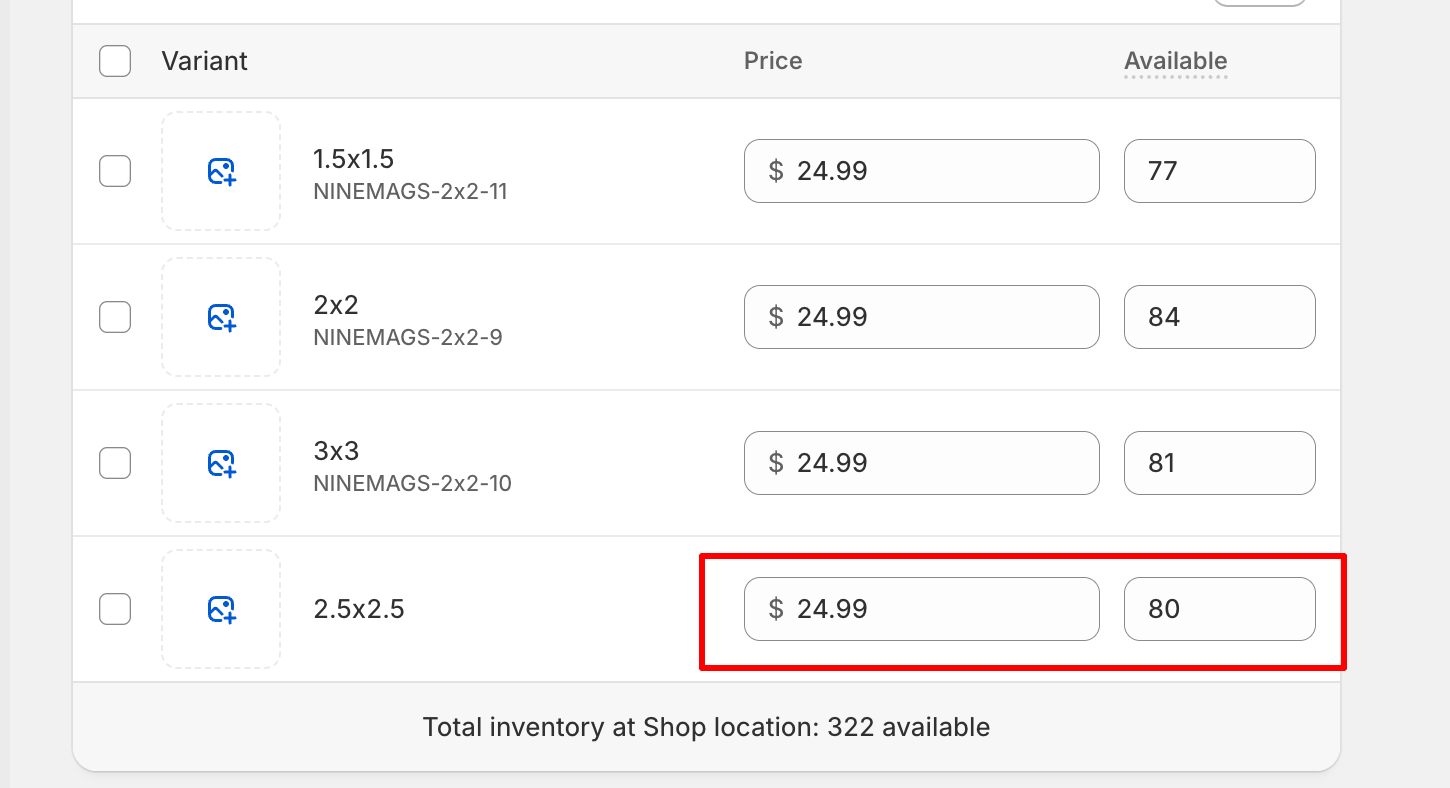Screen dimensions: 1450x788
Task: Click the 3x3 variant price box
Action: coord(920,463)
